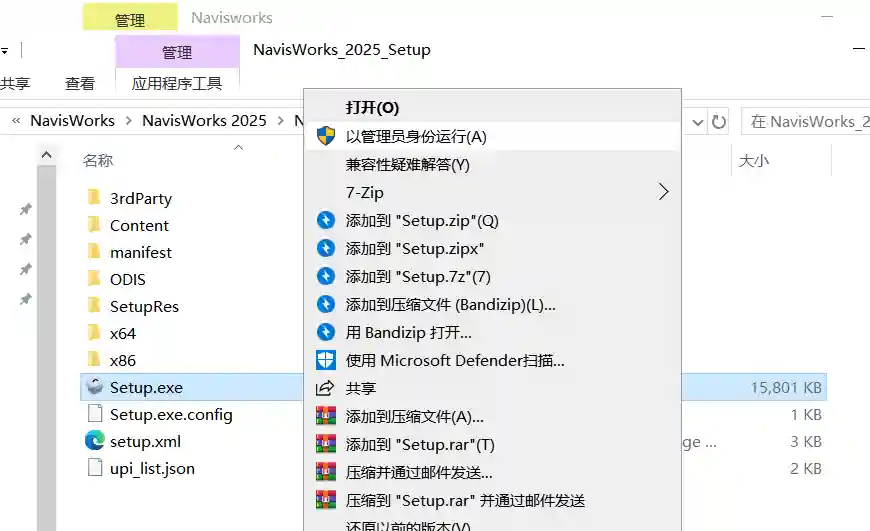Viewport: 870px width, 531px height.
Task: Click the breadcrumb chevron after NavisWorks
Action: [x=128, y=121]
